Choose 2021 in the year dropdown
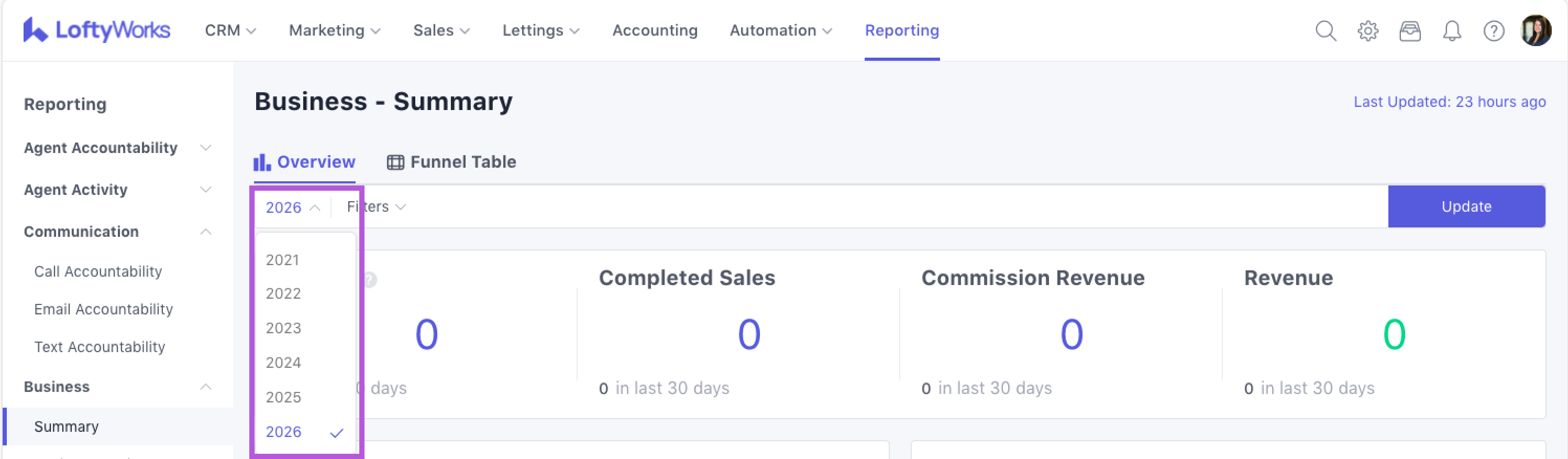Image resolution: width=1568 pixels, height=459 pixels. pyautogui.click(x=282, y=260)
